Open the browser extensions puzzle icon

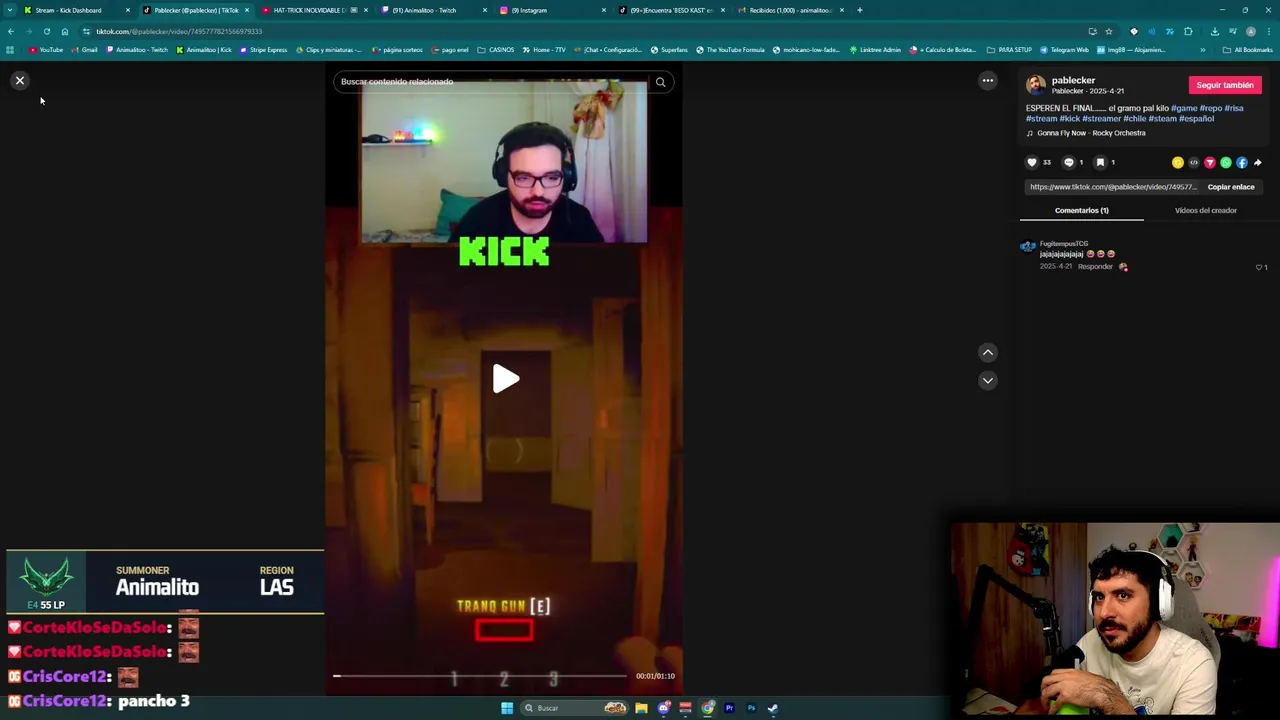point(1188,31)
